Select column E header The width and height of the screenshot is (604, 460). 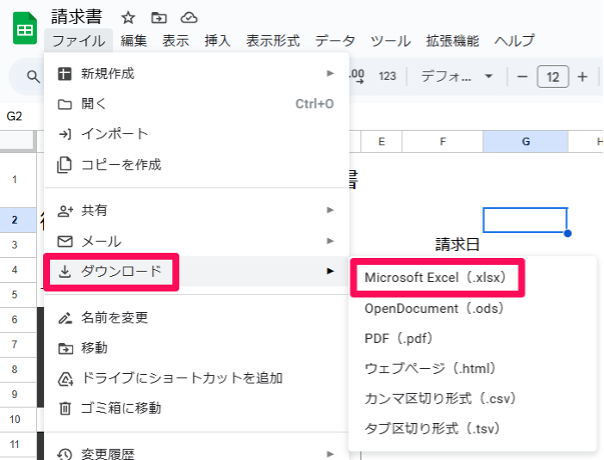[381, 141]
